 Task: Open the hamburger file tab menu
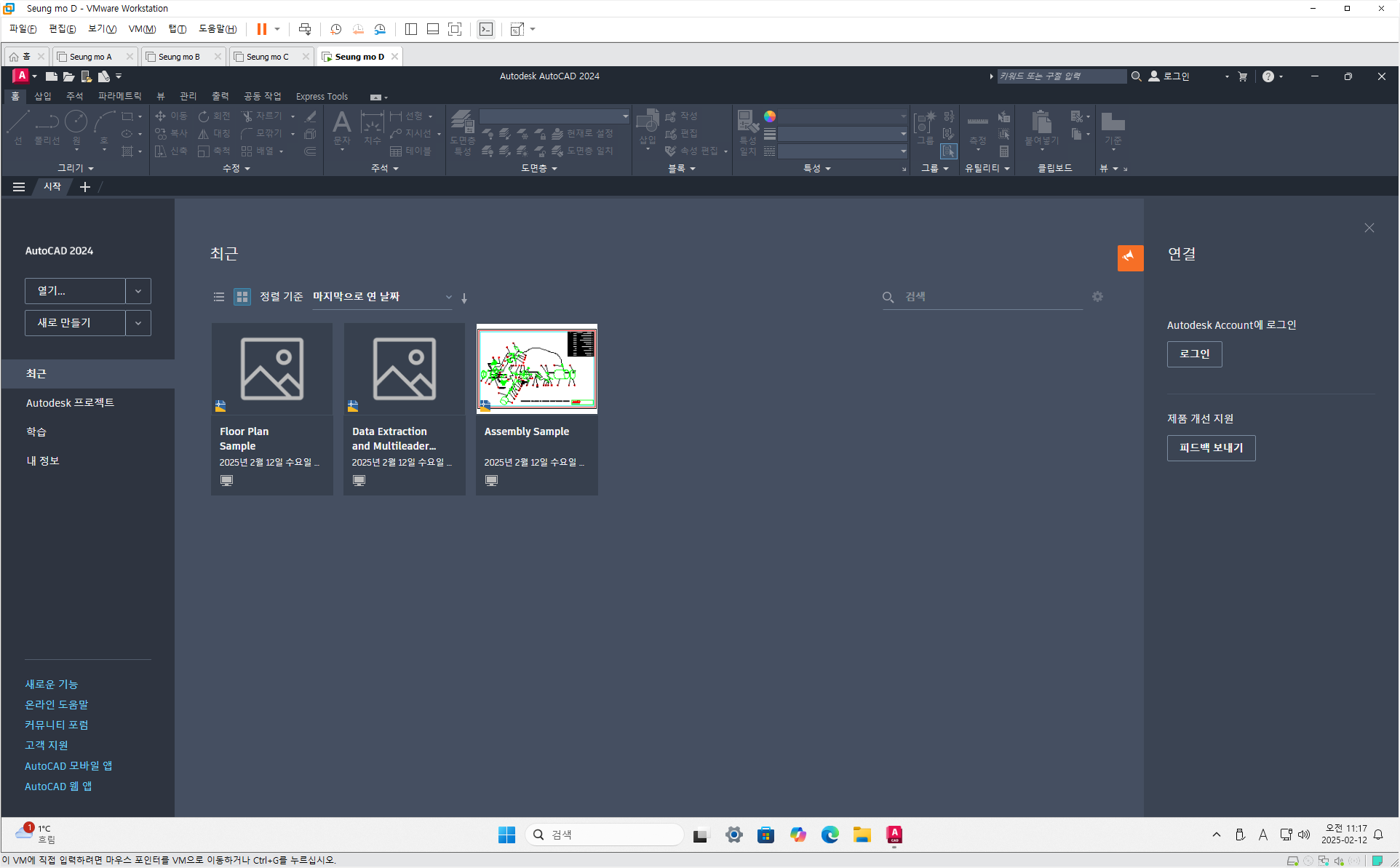point(19,187)
